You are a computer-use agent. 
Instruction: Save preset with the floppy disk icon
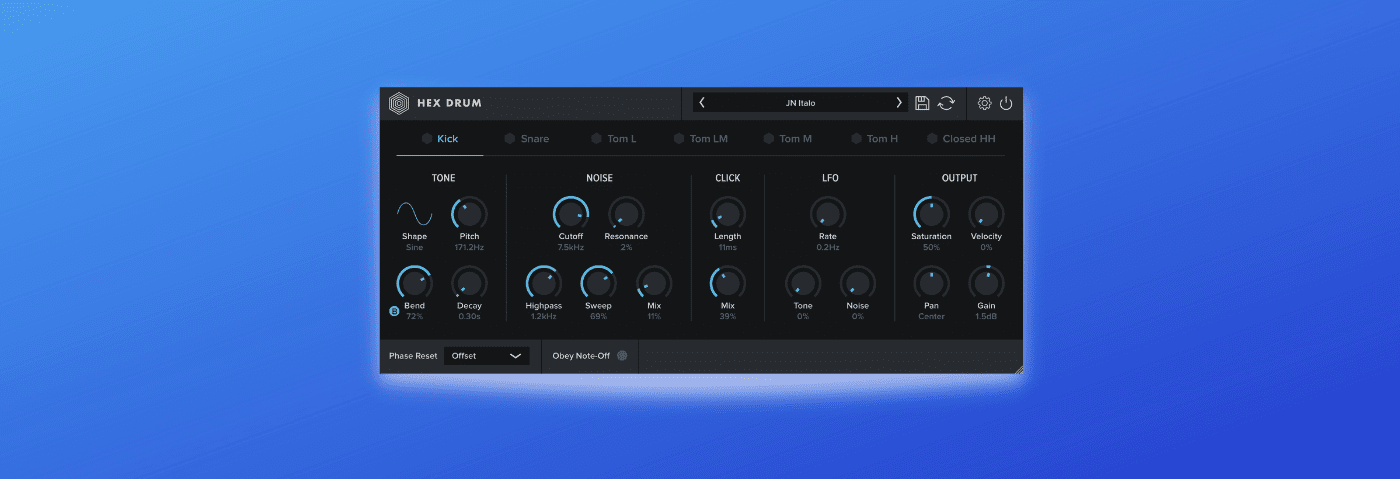click(x=922, y=103)
